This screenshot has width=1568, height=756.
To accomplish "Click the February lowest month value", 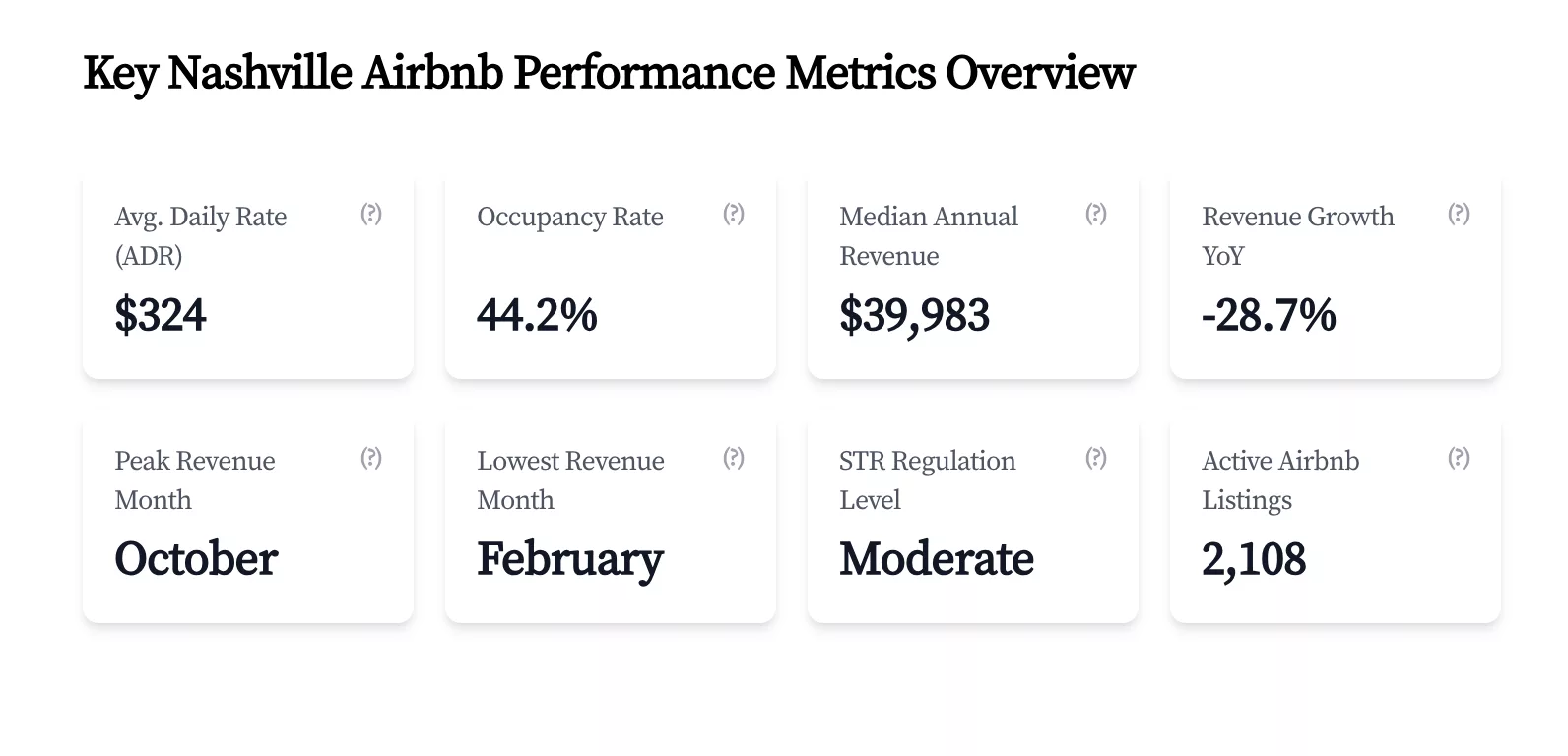I will point(569,558).
